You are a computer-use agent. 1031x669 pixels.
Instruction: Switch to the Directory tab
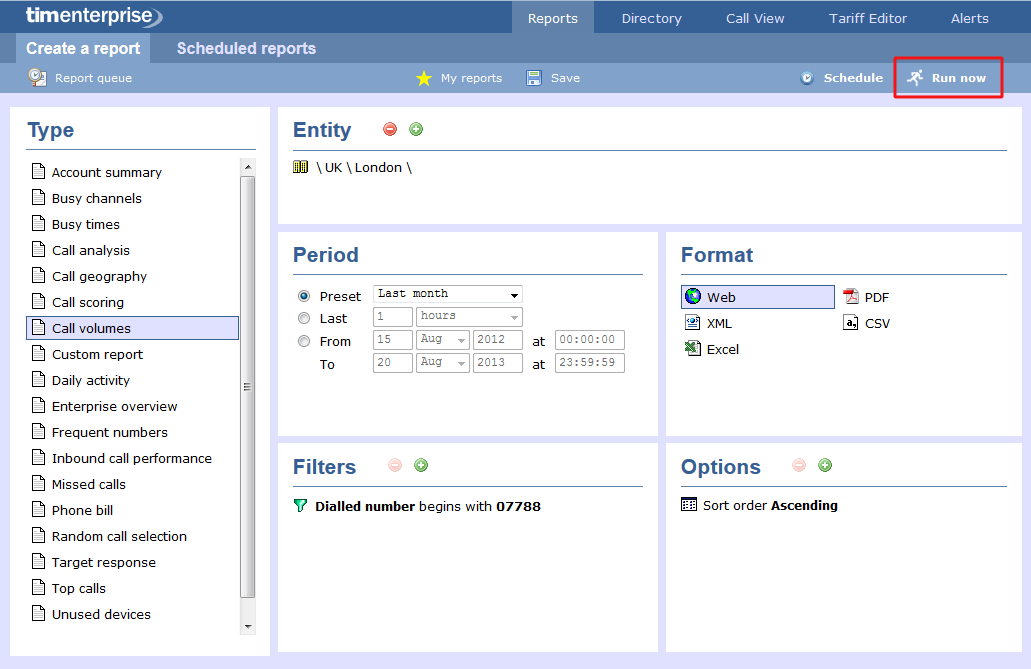[651, 18]
